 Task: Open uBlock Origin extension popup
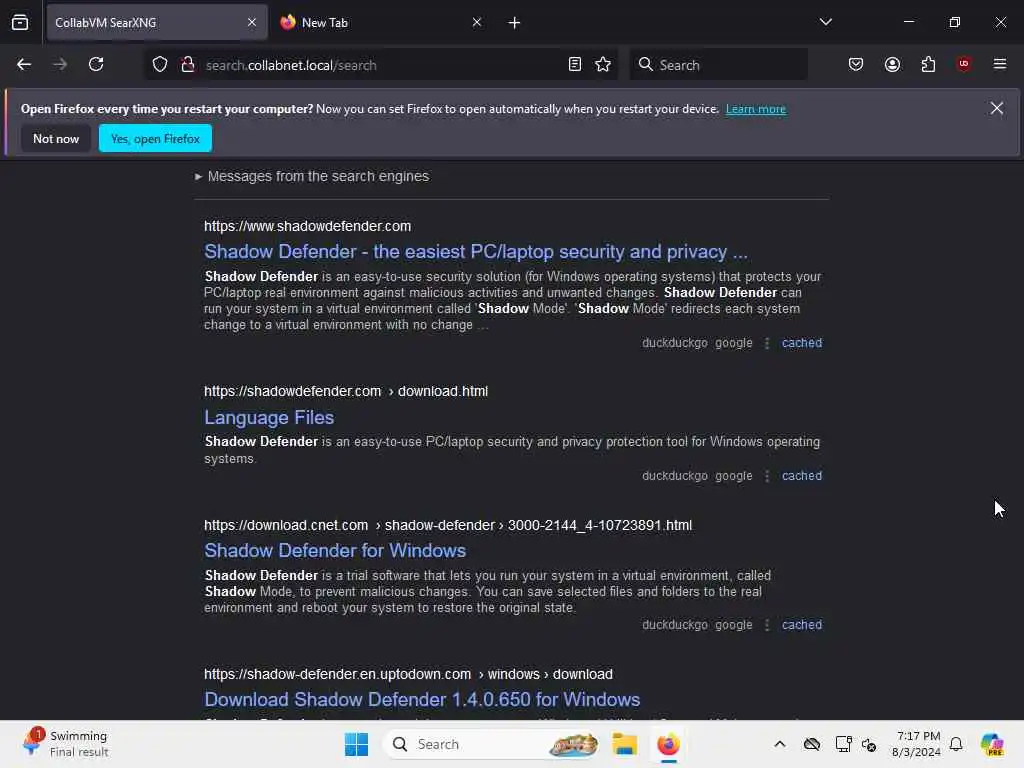(964, 64)
